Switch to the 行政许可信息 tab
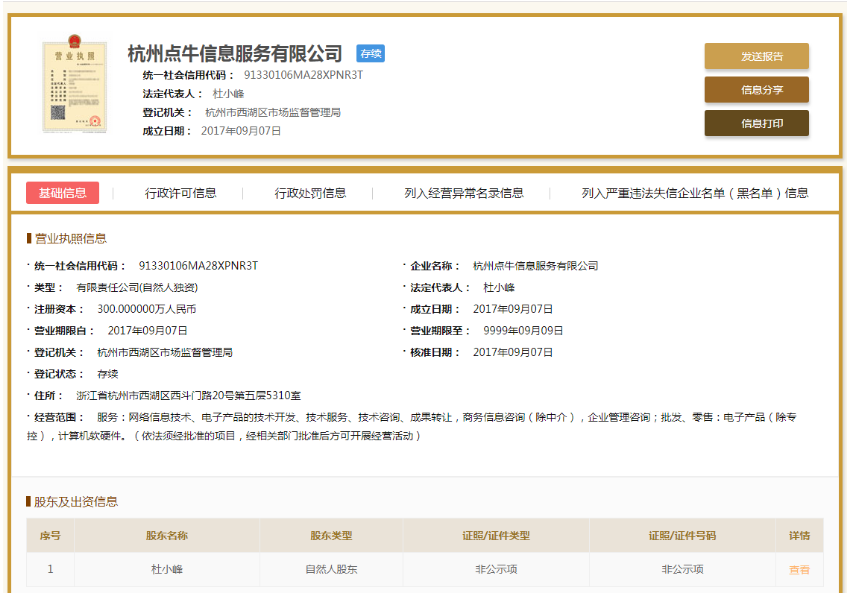 coord(180,193)
